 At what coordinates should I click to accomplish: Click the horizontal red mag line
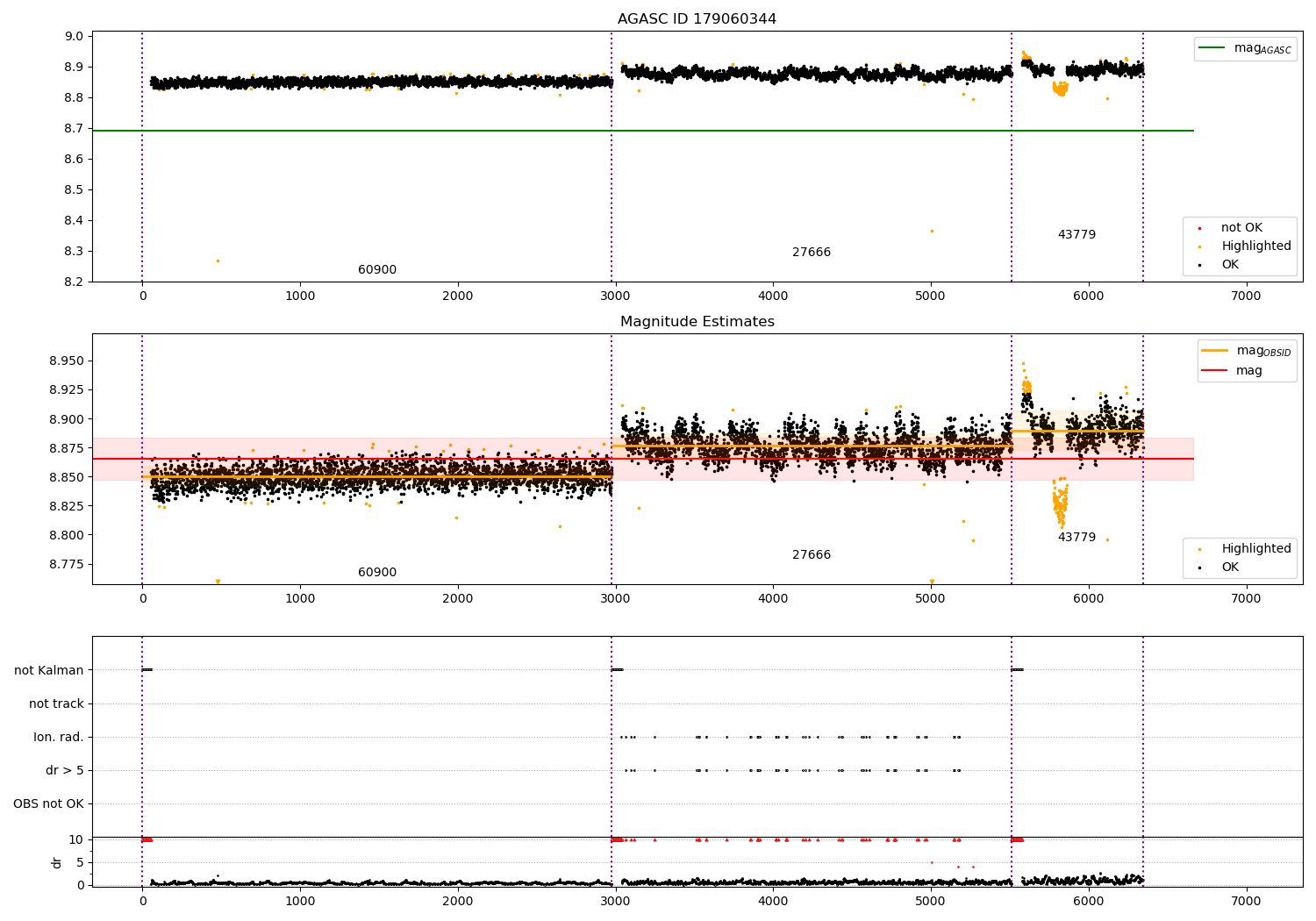pyautogui.click(x=643, y=459)
